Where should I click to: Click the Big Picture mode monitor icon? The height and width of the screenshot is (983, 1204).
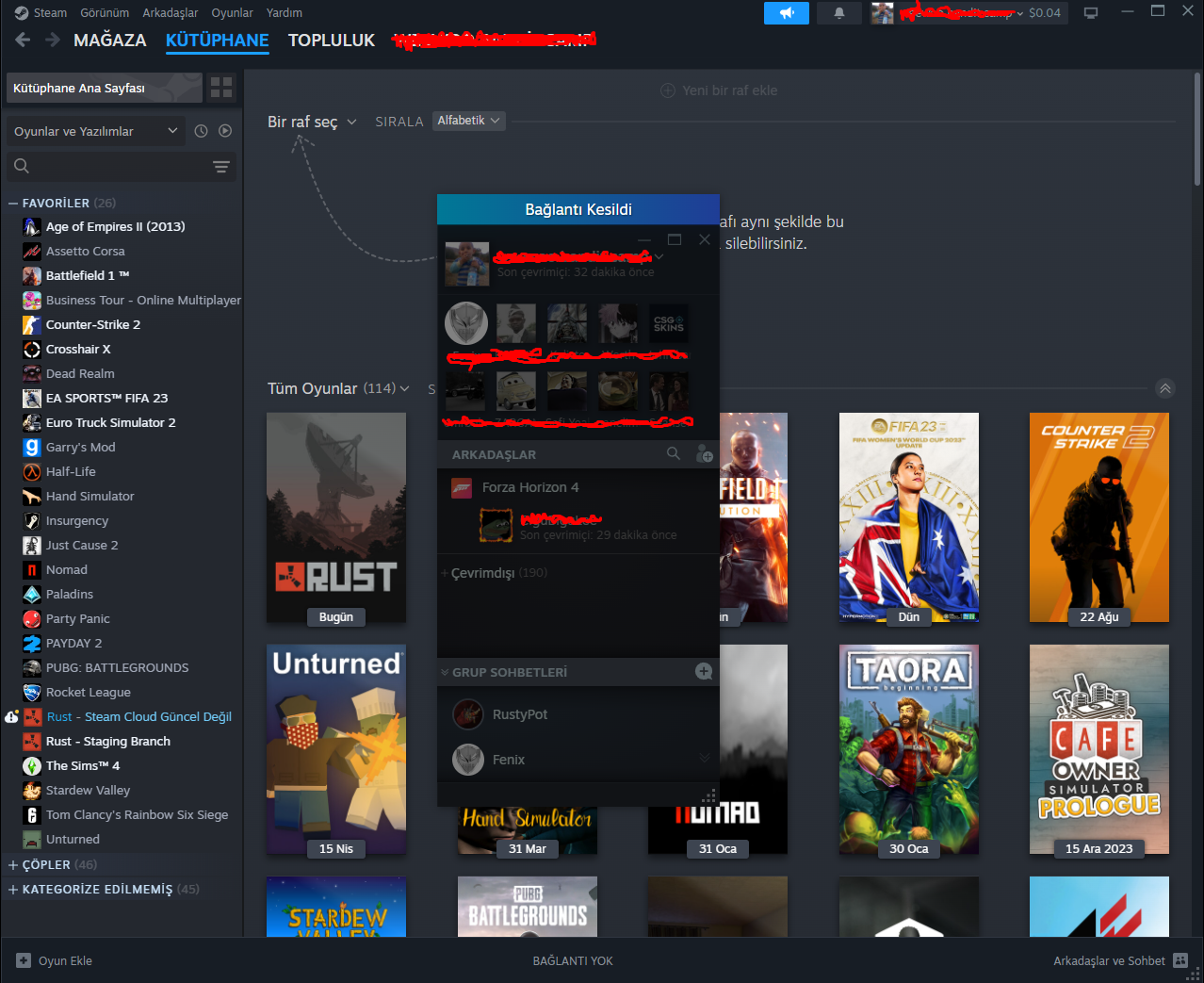(1091, 13)
